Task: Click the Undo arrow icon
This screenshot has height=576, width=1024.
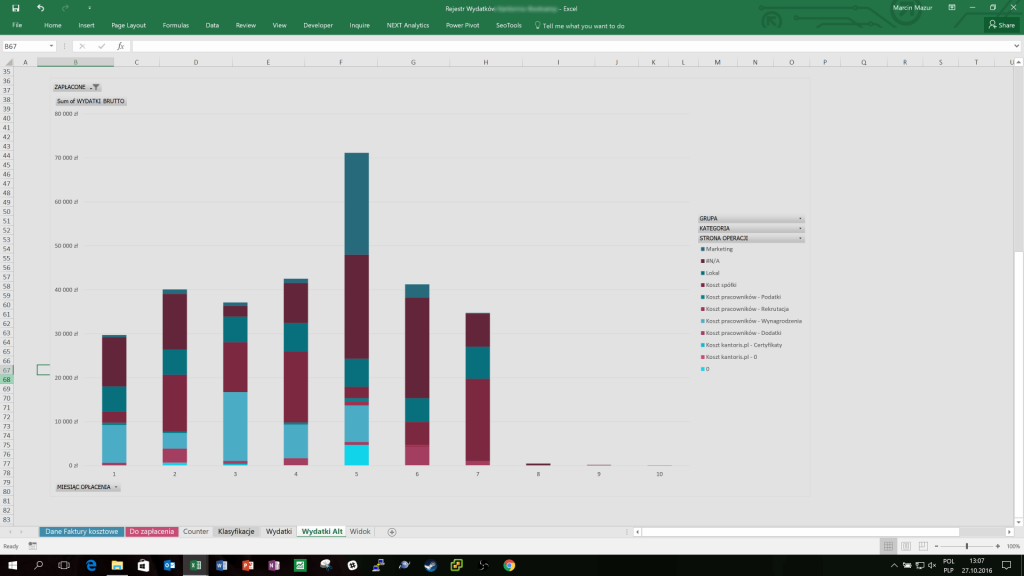Action: tap(40, 8)
